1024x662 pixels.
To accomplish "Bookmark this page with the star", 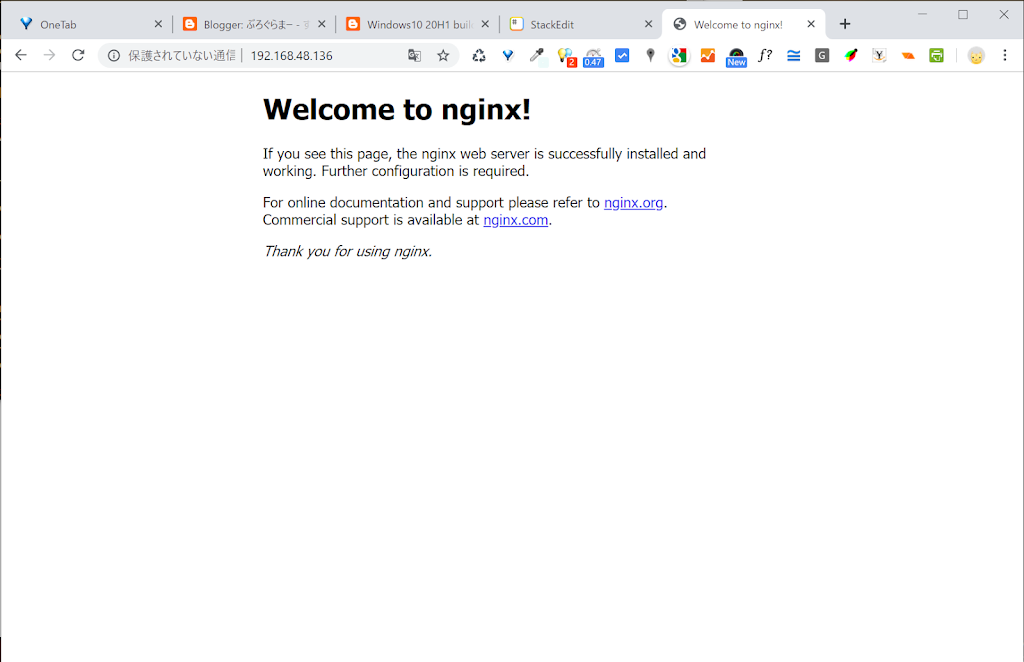I will pos(443,55).
